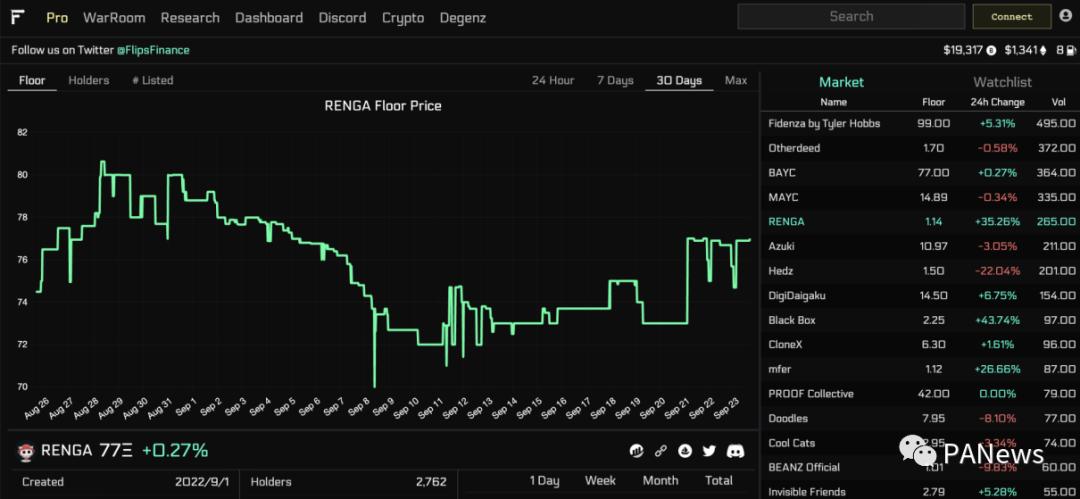
Task: Show the Holders chart tab
Action: coord(88,81)
